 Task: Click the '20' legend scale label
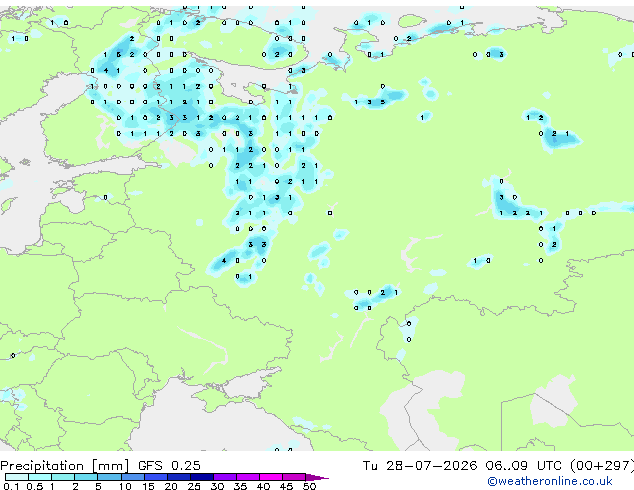click(171, 486)
